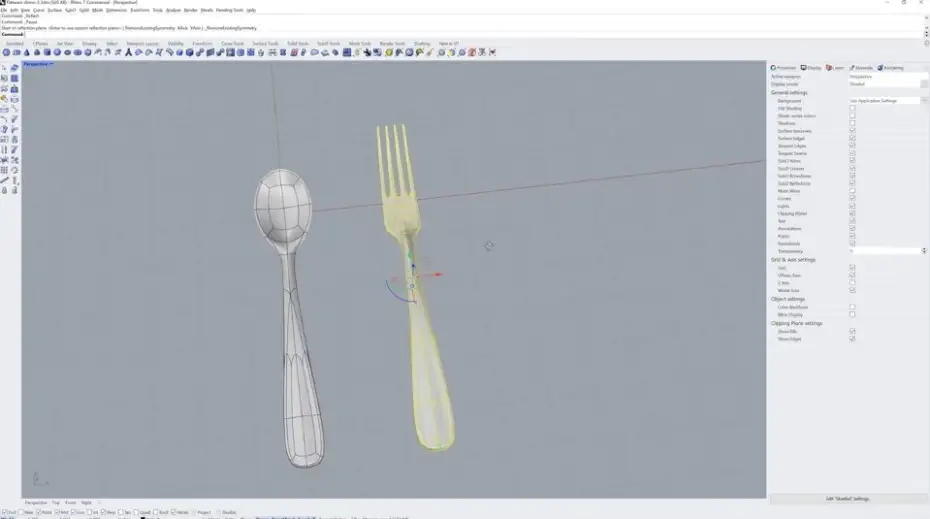Screen dimensions: 930x519
Task: Click the Y-shaped MultiPipe tool icon
Action: click(128, 53)
